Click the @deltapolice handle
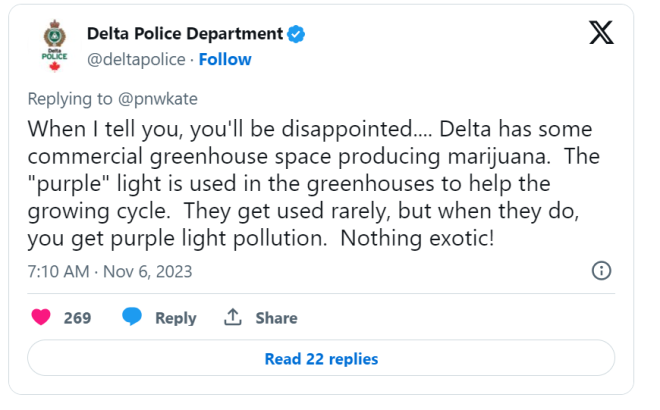 click(136, 59)
